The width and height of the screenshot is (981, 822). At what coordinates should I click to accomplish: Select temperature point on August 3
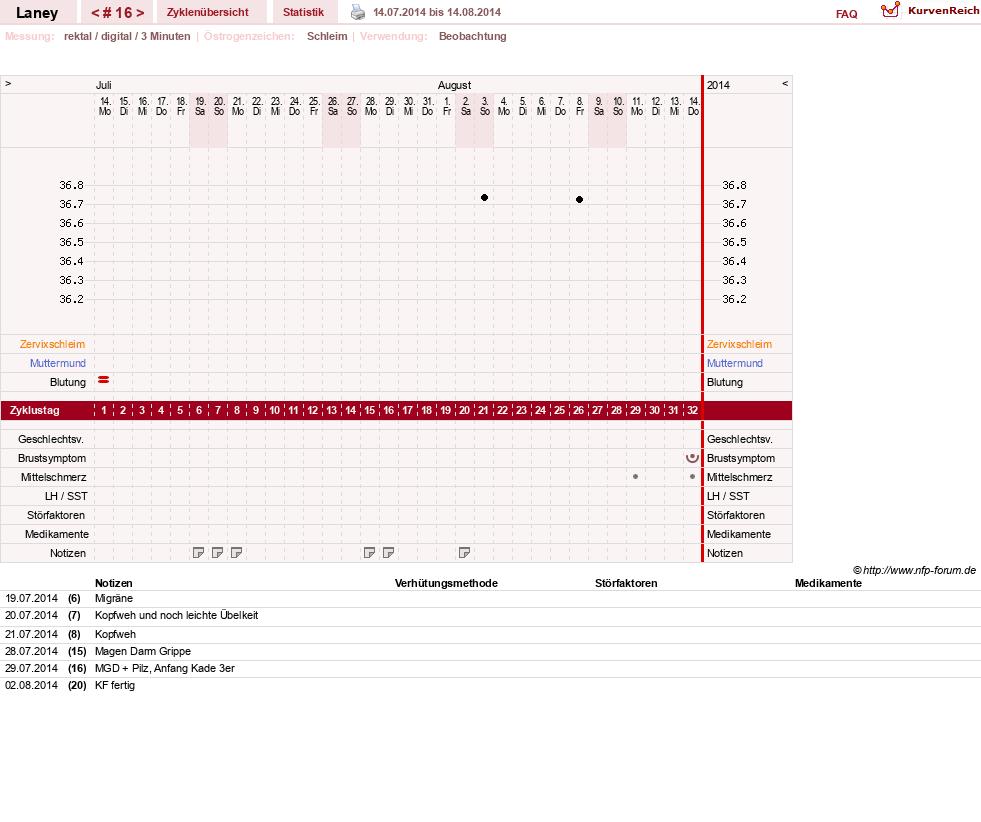(484, 198)
